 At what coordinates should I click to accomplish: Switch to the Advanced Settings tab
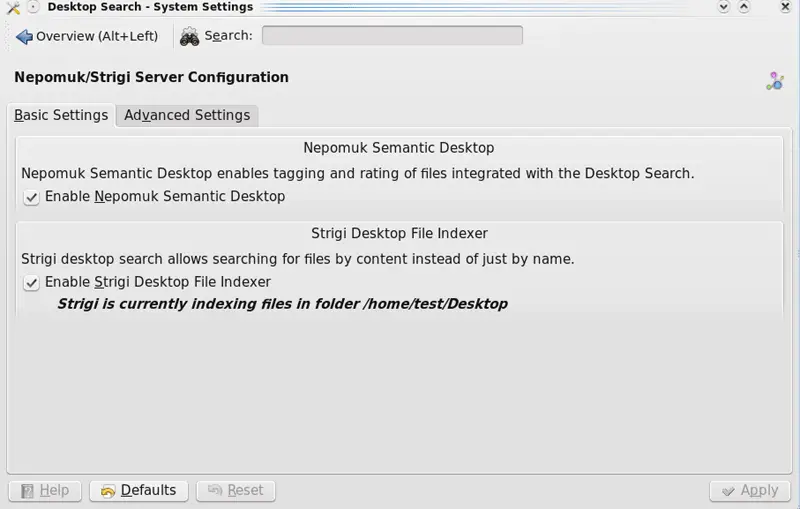click(x=187, y=115)
